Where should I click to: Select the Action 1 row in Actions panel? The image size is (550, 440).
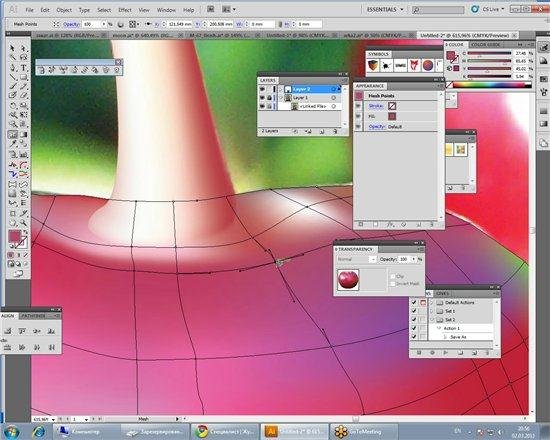pos(462,328)
